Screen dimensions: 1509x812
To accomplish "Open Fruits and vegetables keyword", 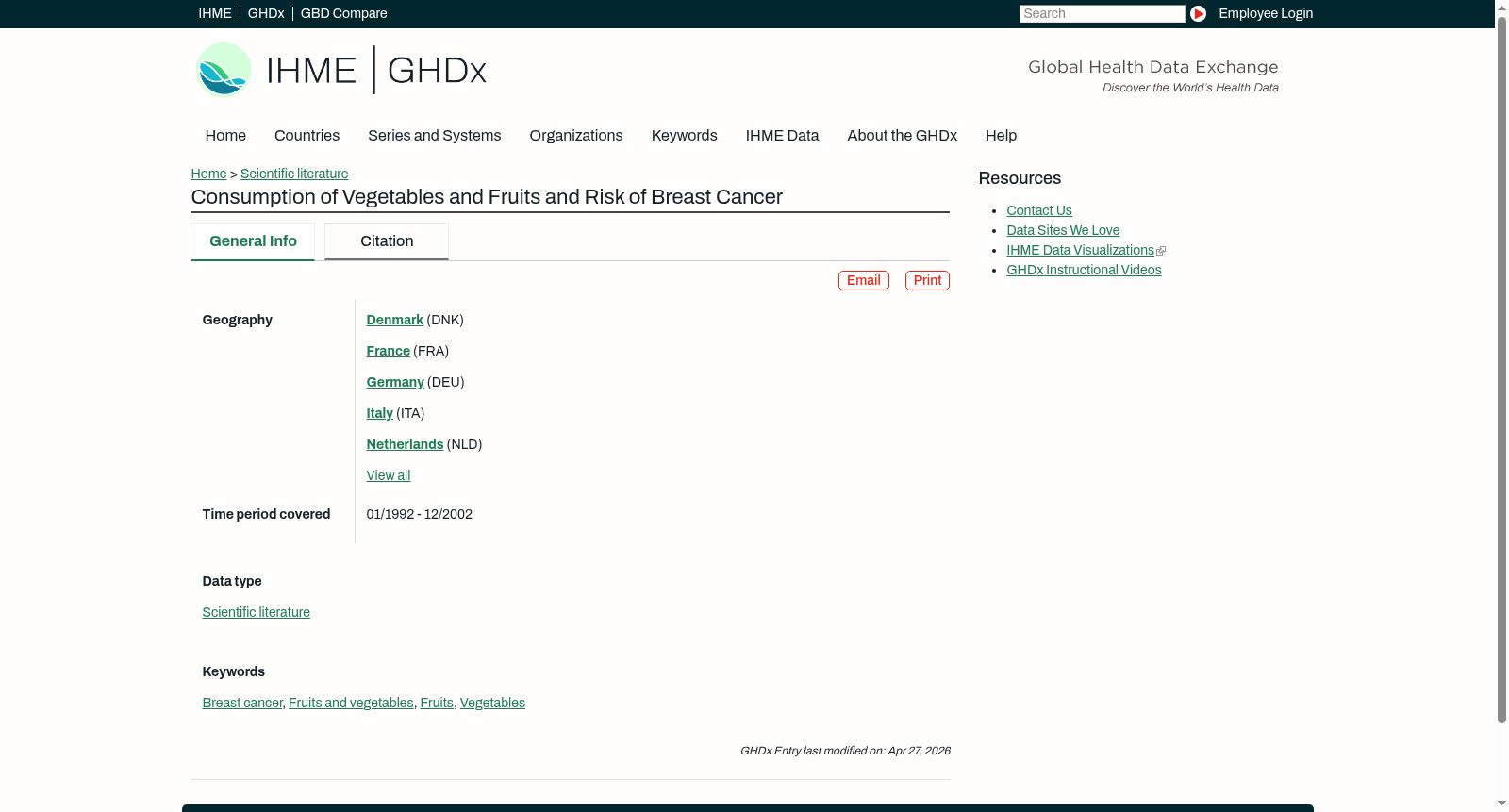I will click(351, 703).
